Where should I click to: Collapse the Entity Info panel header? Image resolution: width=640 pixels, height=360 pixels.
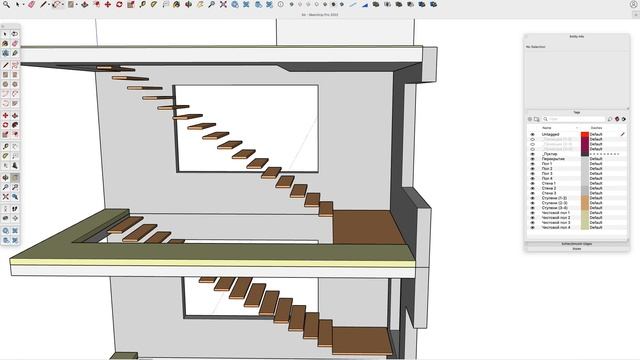click(x=577, y=36)
